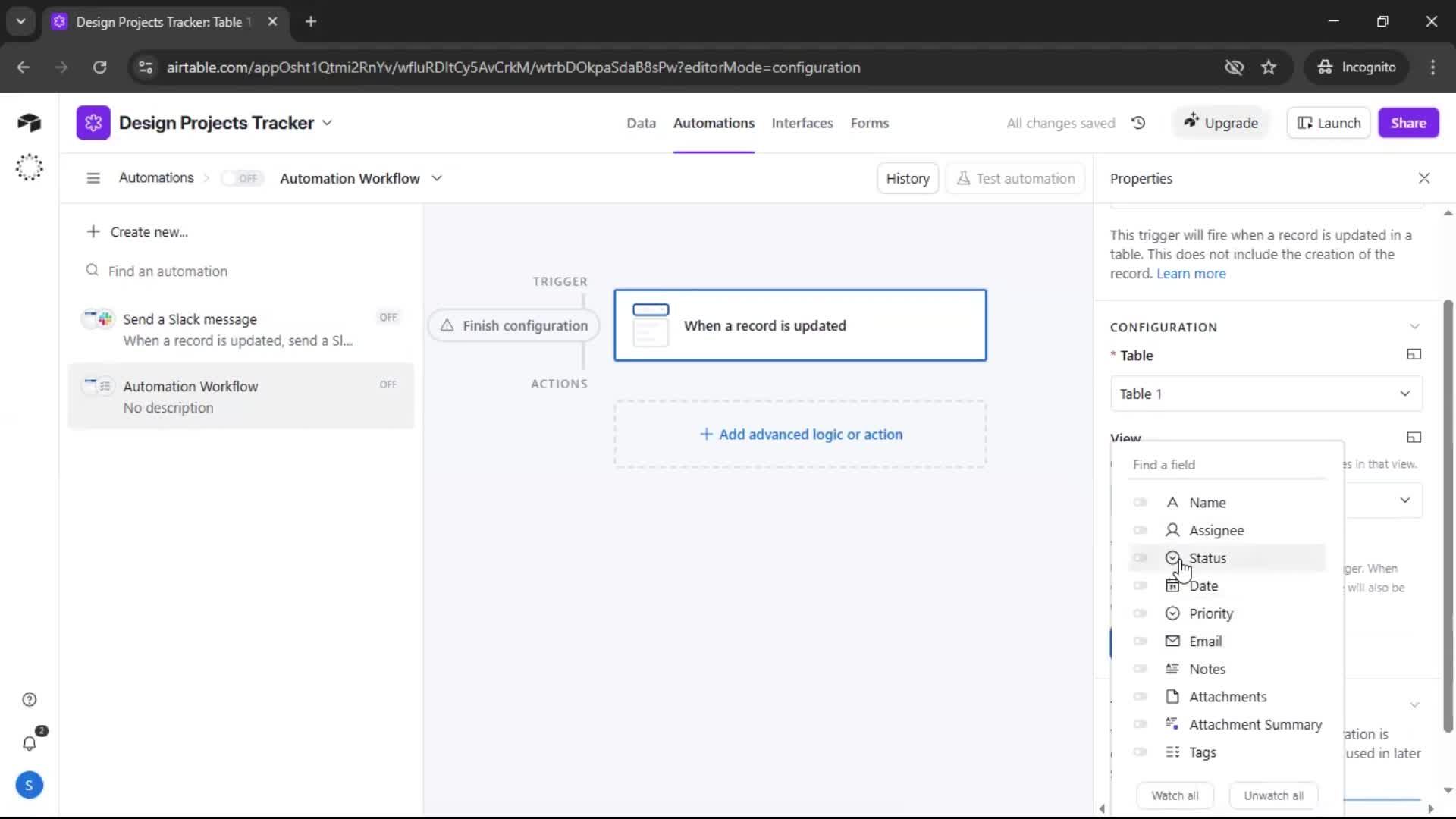Collapse the CONFIGURATION section chevron

pos(1414,327)
